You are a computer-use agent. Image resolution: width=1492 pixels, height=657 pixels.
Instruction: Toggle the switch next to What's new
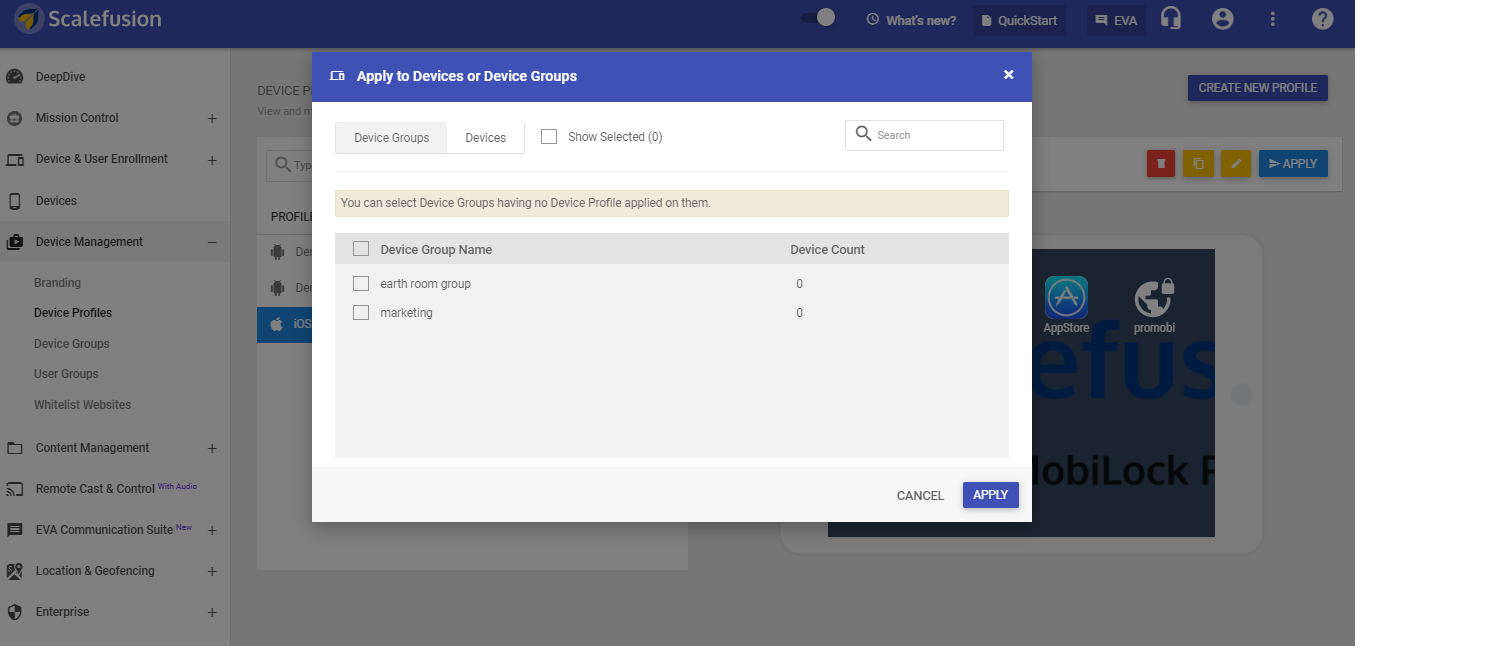click(818, 17)
